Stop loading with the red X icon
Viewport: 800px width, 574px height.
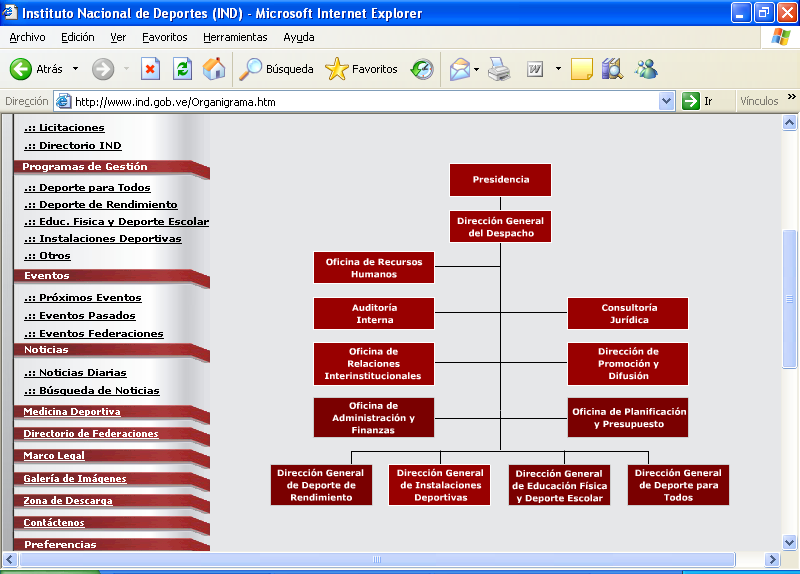point(150,69)
